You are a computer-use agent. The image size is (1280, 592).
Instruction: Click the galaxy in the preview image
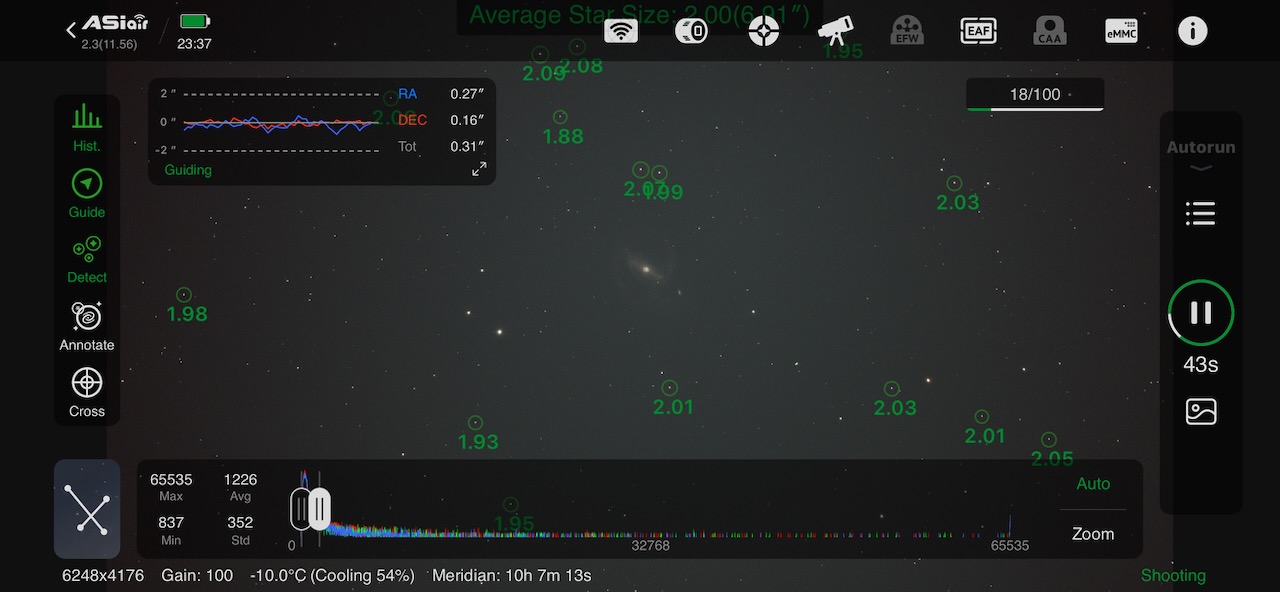tap(646, 267)
